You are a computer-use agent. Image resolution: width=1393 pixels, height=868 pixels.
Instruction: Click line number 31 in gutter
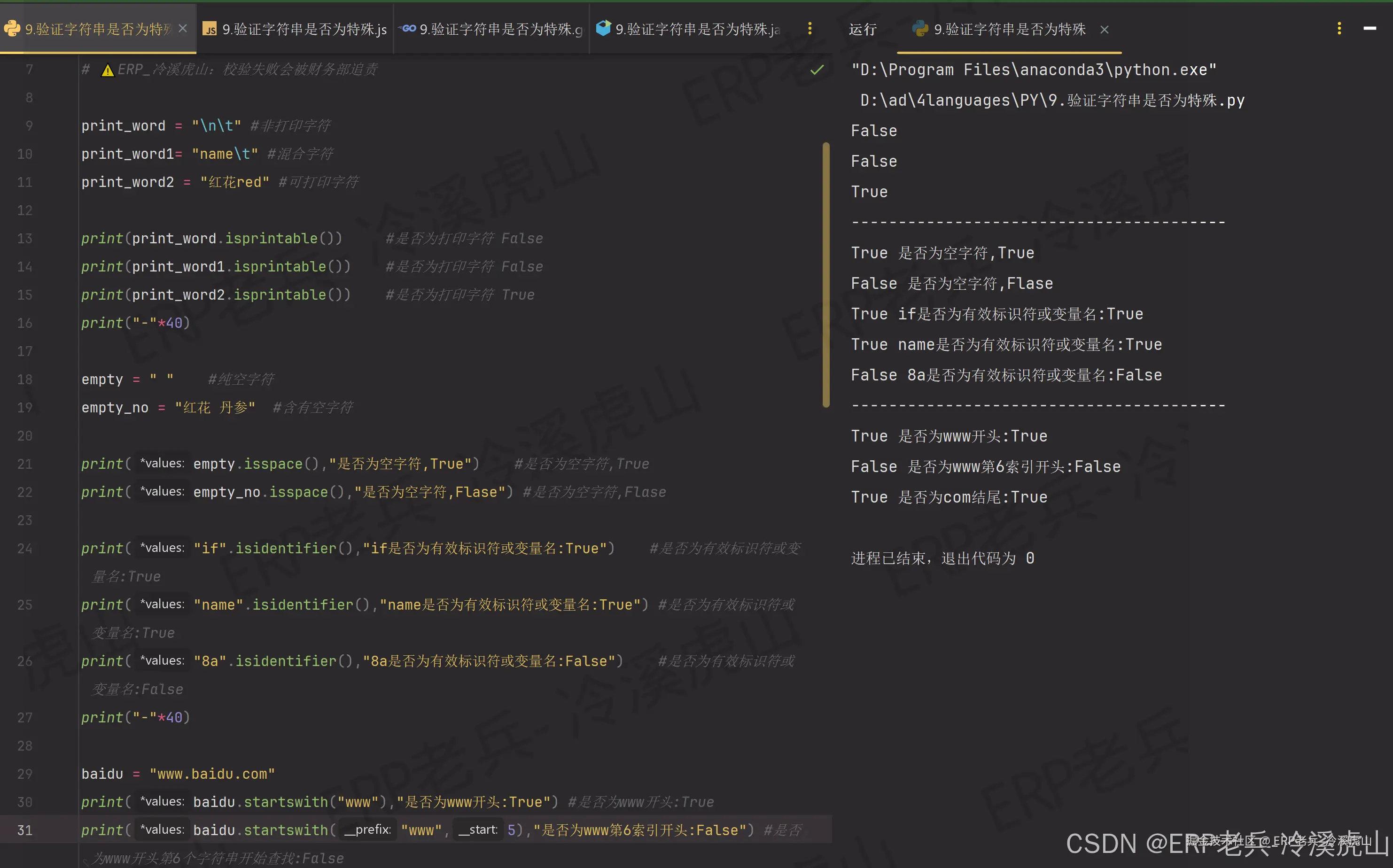point(25,829)
